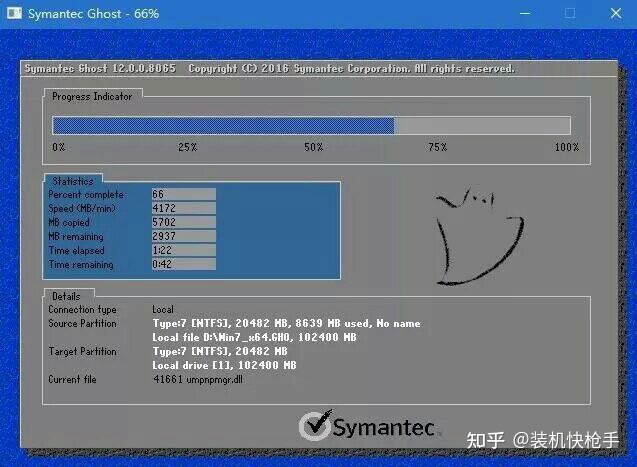
Task: Click the 25% progress label
Action: pos(188,147)
